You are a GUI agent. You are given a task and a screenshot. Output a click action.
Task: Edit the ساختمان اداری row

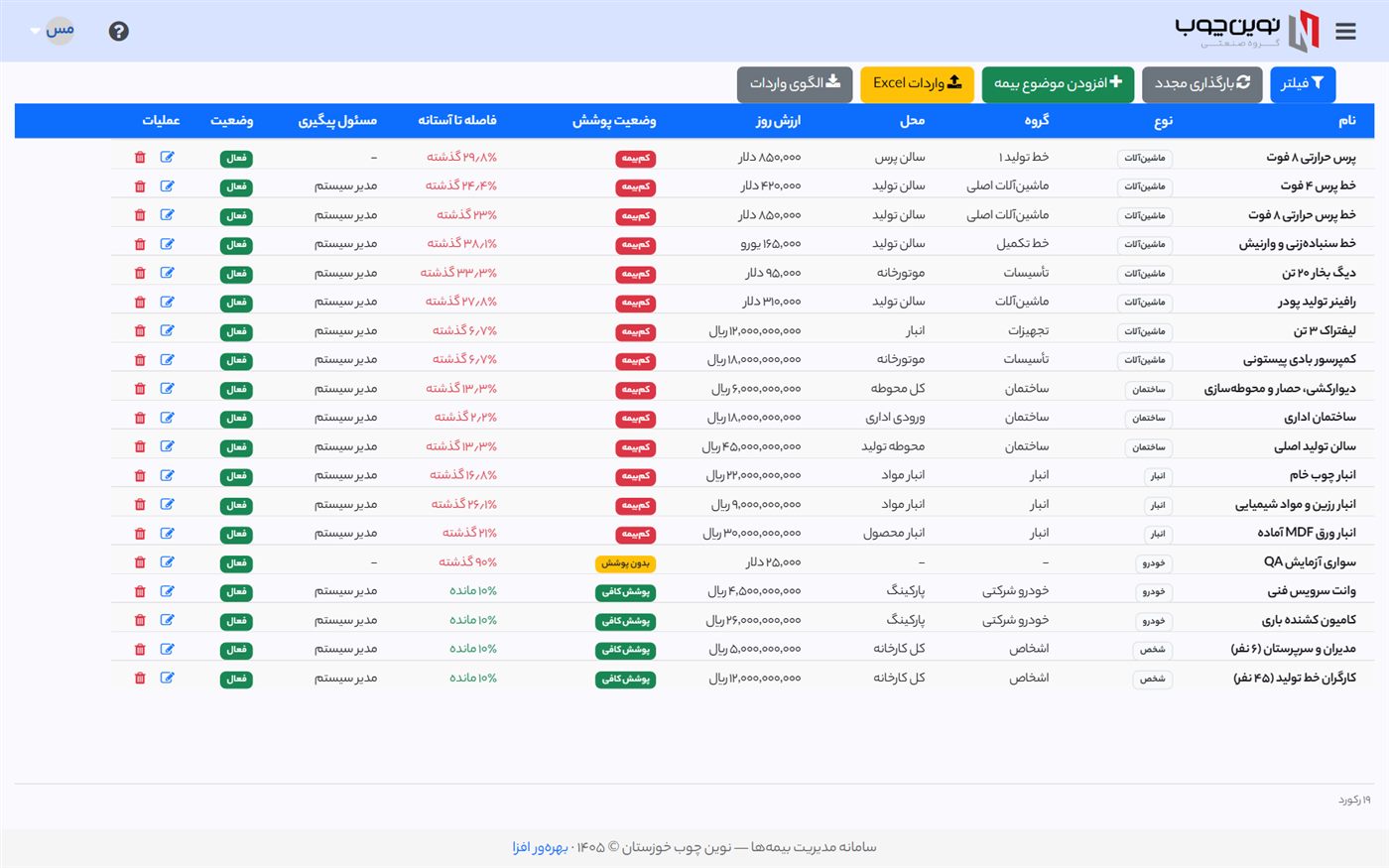click(x=167, y=418)
